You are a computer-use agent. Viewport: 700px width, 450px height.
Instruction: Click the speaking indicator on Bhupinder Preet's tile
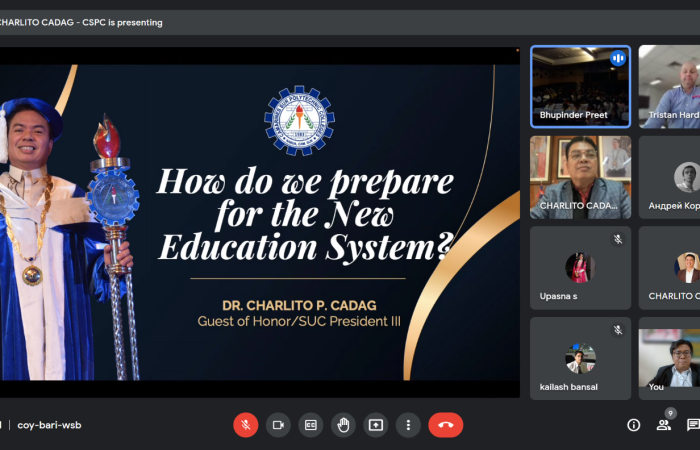point(618,58)
